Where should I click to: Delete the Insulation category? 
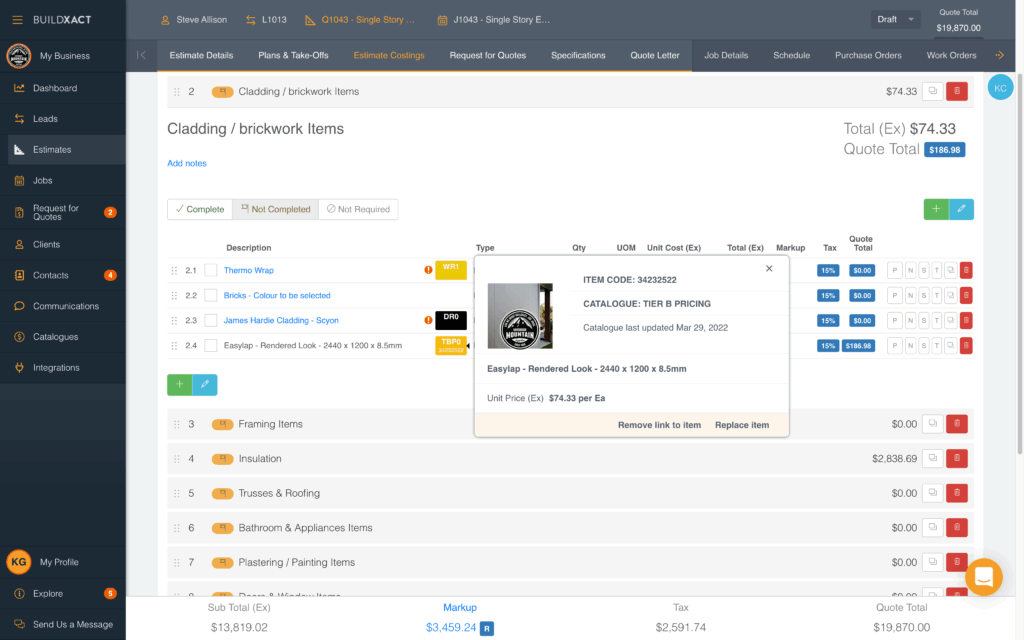pyautogui.click(x=957, y=458)
